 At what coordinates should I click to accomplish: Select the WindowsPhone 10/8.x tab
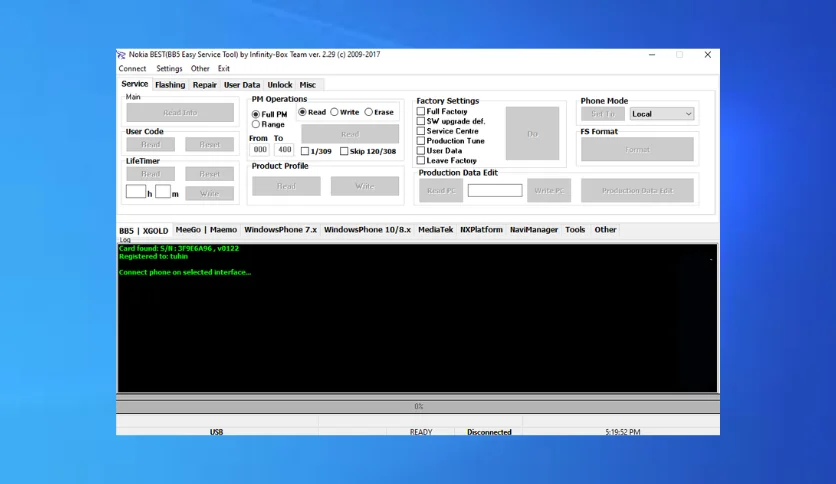pos(367,230)
